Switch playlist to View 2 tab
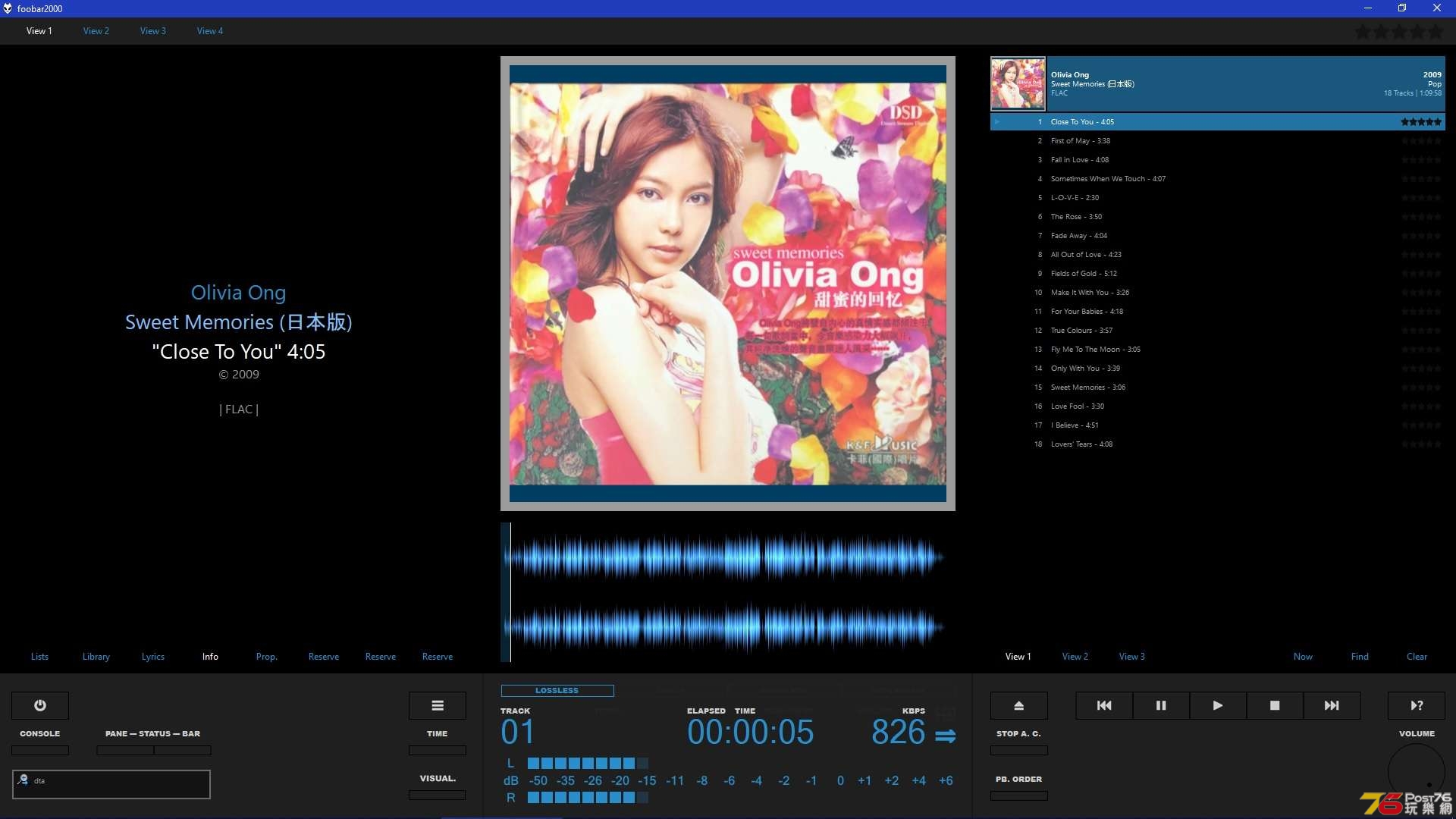1456x819 pixels. 1075,657
